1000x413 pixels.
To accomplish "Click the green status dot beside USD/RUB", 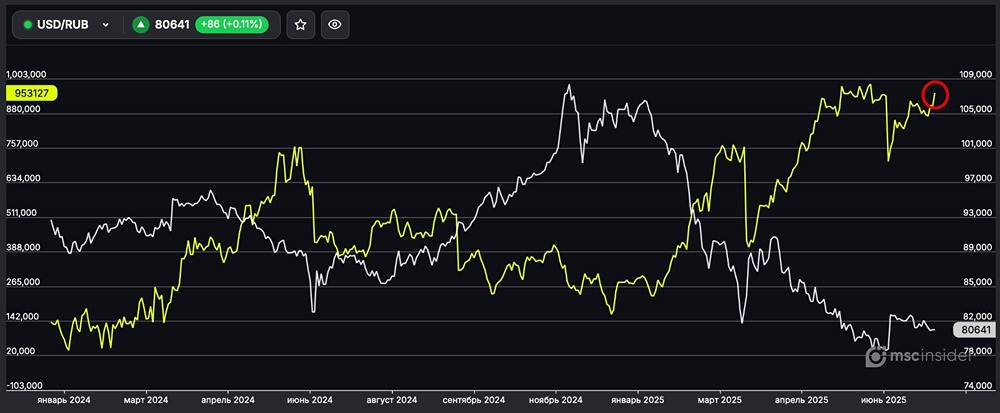I will 27,25.
